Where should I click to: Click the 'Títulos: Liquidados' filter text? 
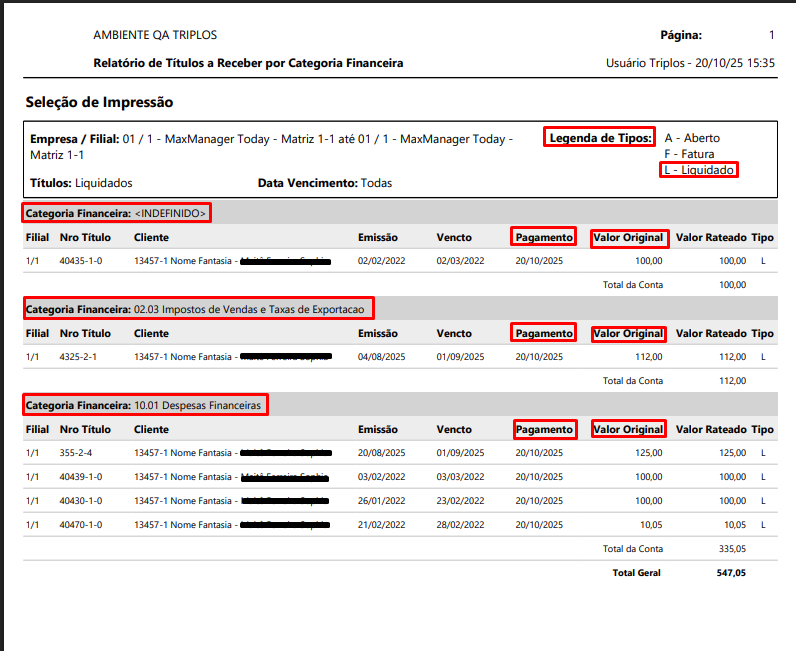81,184
